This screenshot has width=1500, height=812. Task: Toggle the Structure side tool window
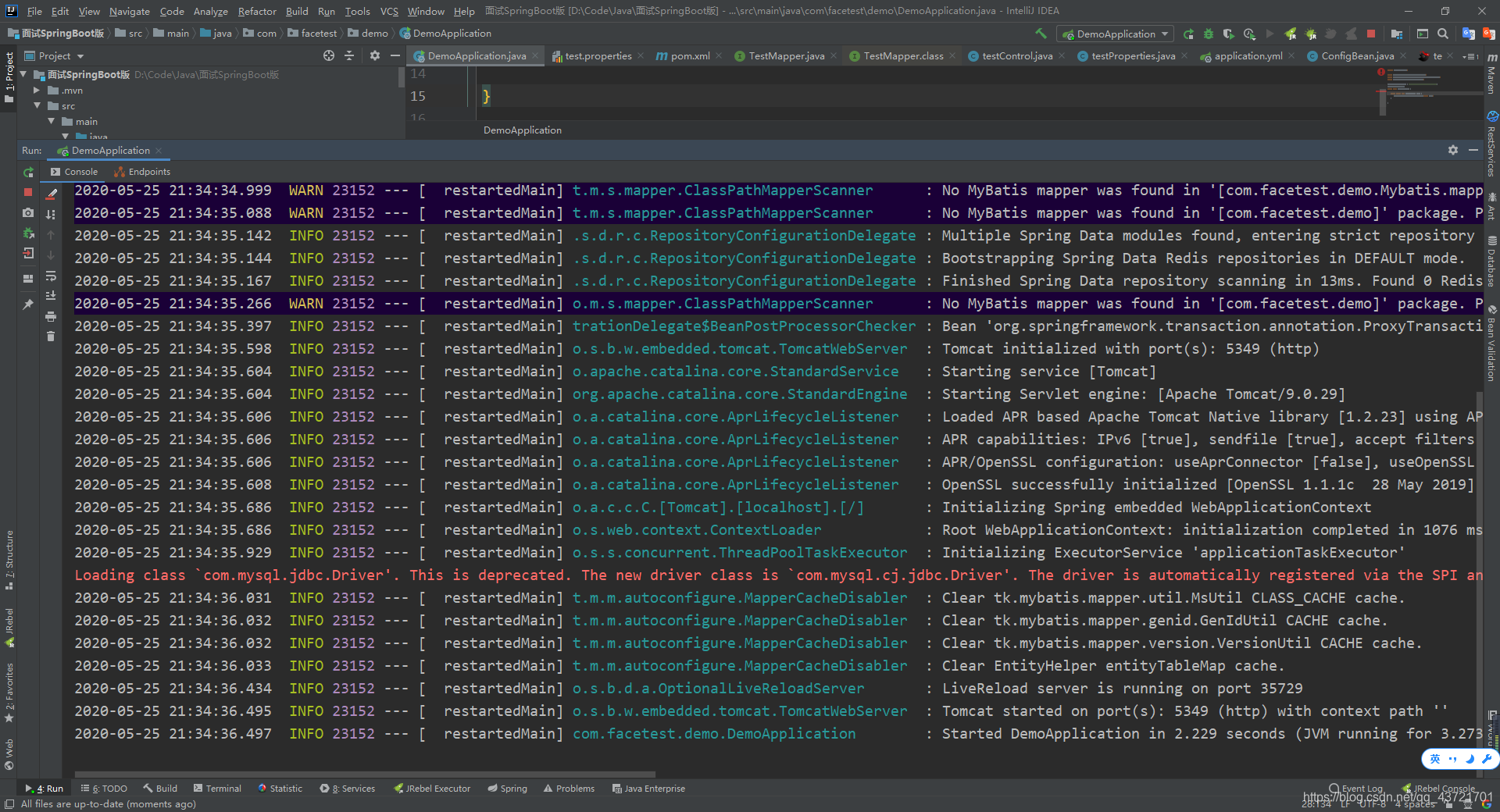coord(9,561)
